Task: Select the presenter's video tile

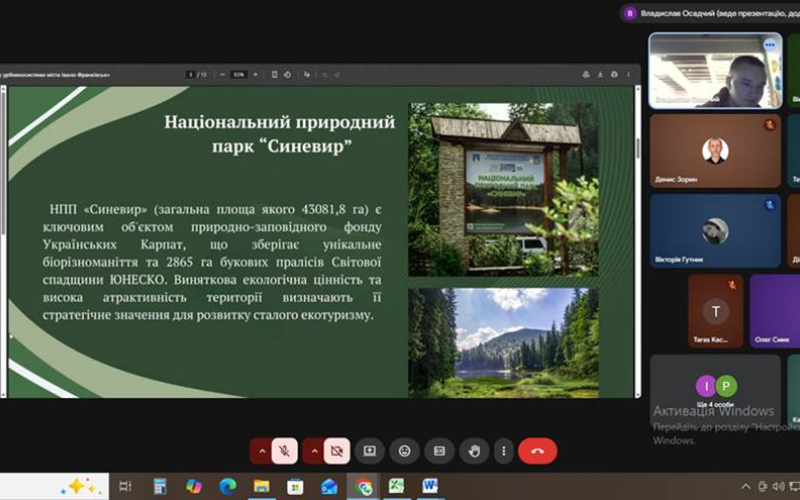Action: (715, 70)
